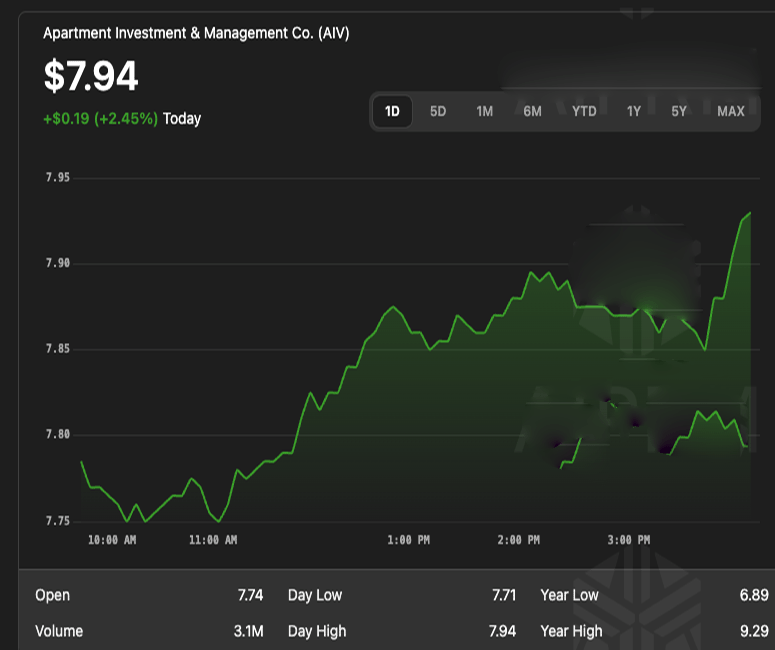Click the 7.95 y-axis label
775x650 pixels.
58,177
